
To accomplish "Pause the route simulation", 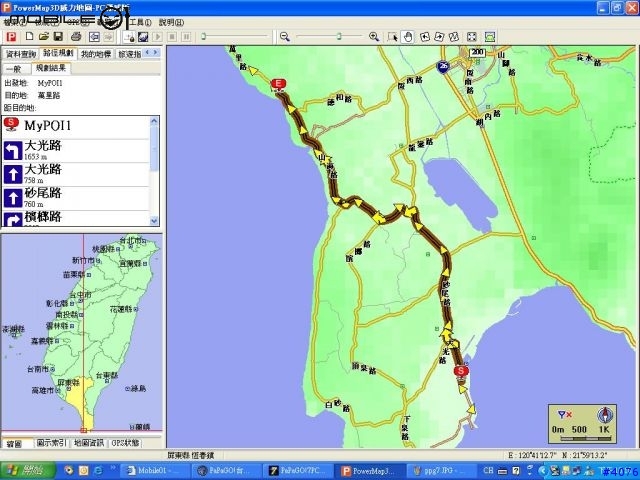I will pos(186,37).
